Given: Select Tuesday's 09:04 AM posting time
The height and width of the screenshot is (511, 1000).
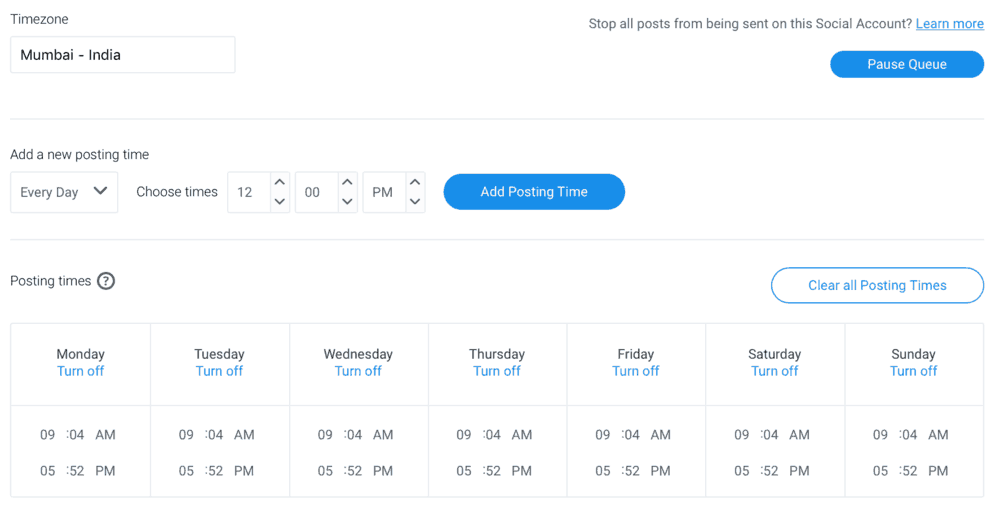Looking at the screenshot, I should tap(217, 435).
